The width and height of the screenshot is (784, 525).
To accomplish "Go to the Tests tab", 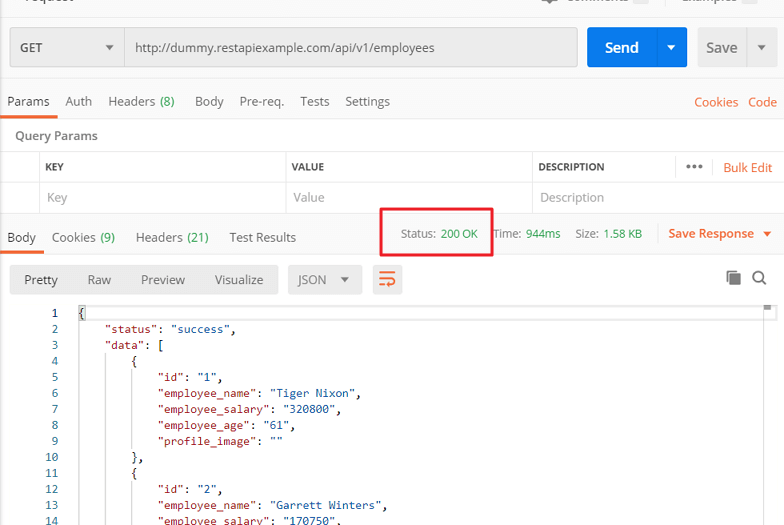I will (x=314, y=102).
